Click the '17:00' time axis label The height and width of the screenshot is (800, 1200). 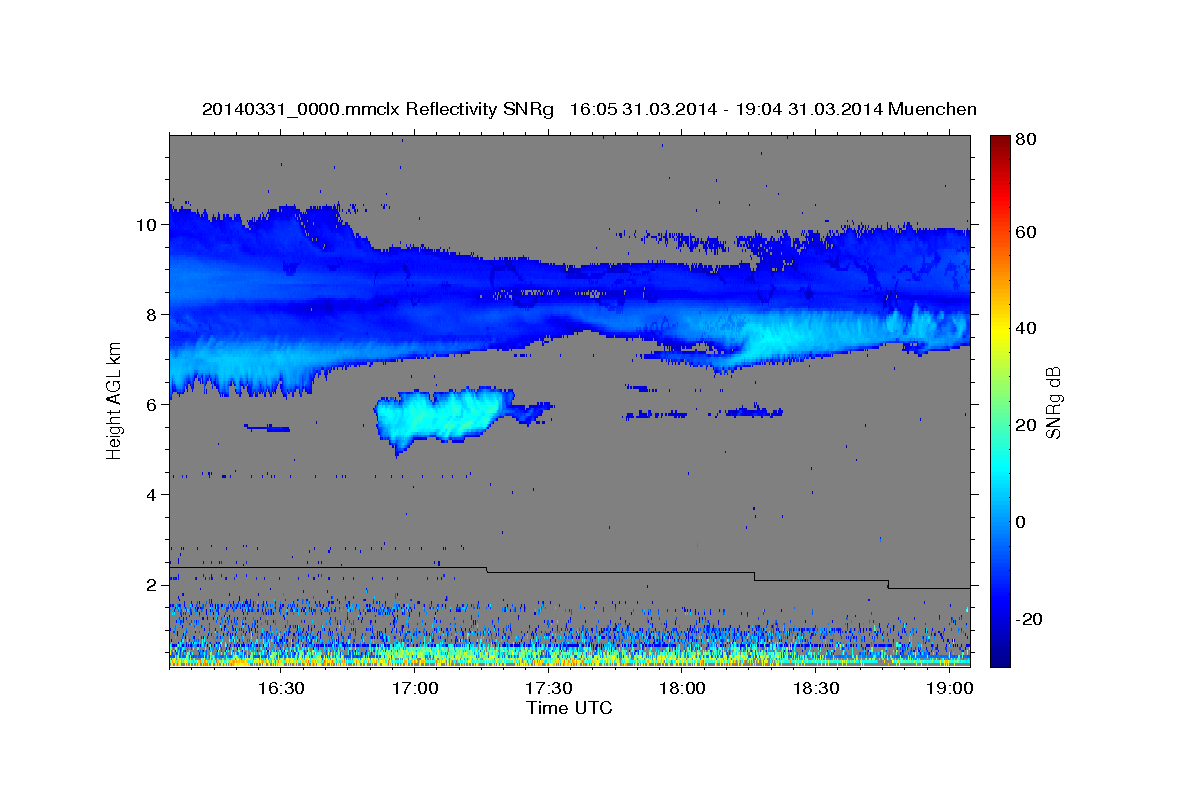[415, 688]
